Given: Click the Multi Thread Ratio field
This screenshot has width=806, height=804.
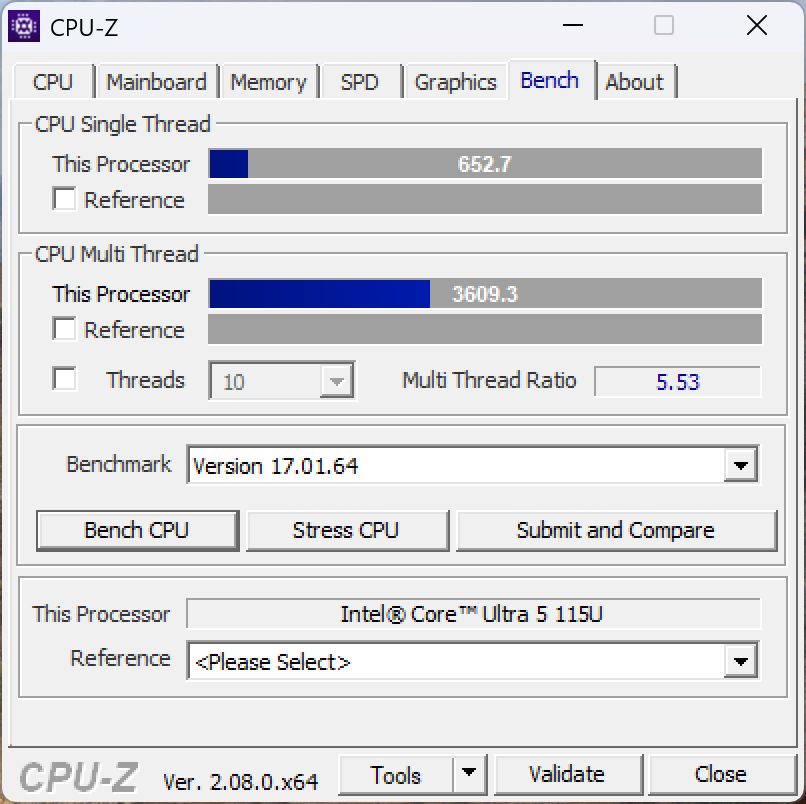Looking at the screenshot, I should click(677, 381).
